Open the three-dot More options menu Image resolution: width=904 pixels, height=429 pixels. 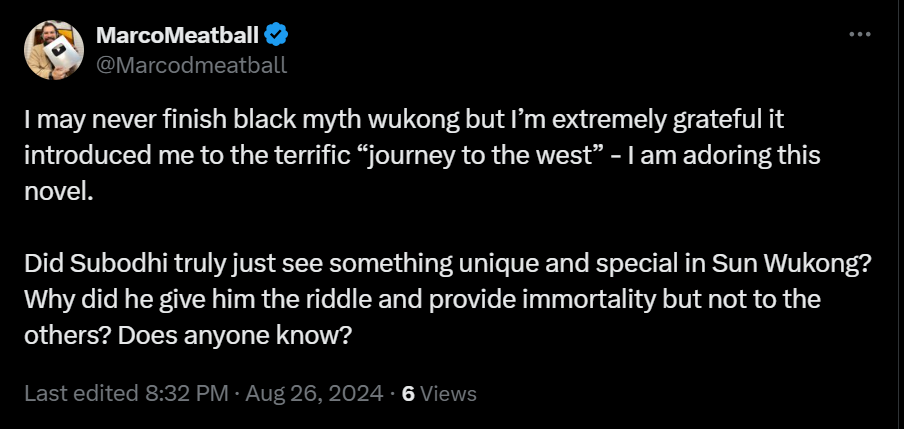860,35
